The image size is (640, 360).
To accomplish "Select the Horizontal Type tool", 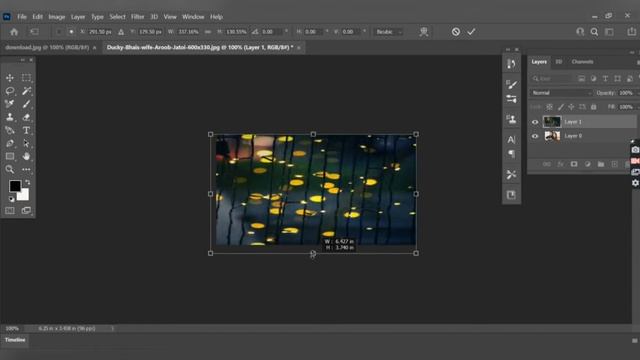I will (26, 130).
